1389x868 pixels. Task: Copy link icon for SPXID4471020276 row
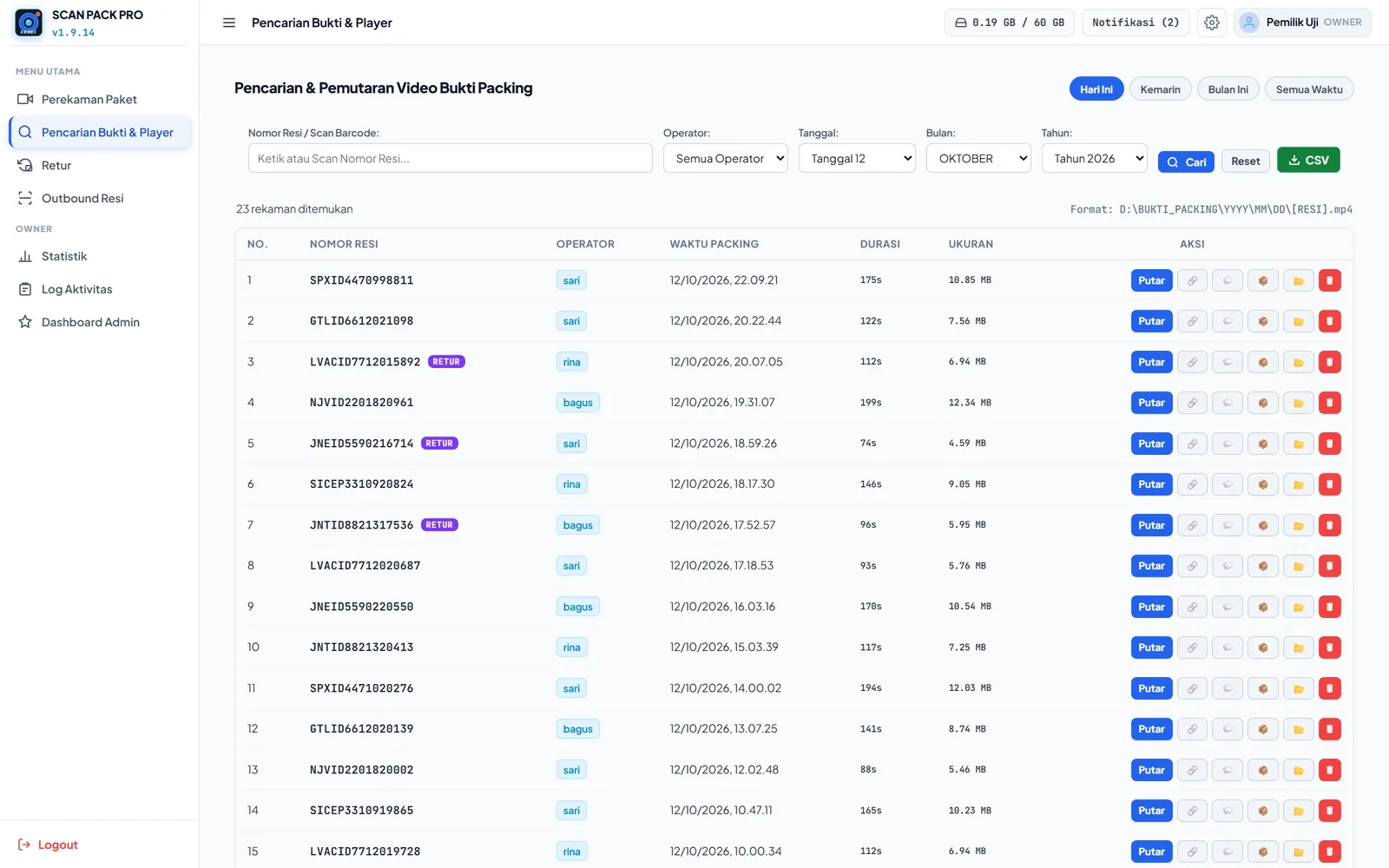click(x=1192, y=688)
